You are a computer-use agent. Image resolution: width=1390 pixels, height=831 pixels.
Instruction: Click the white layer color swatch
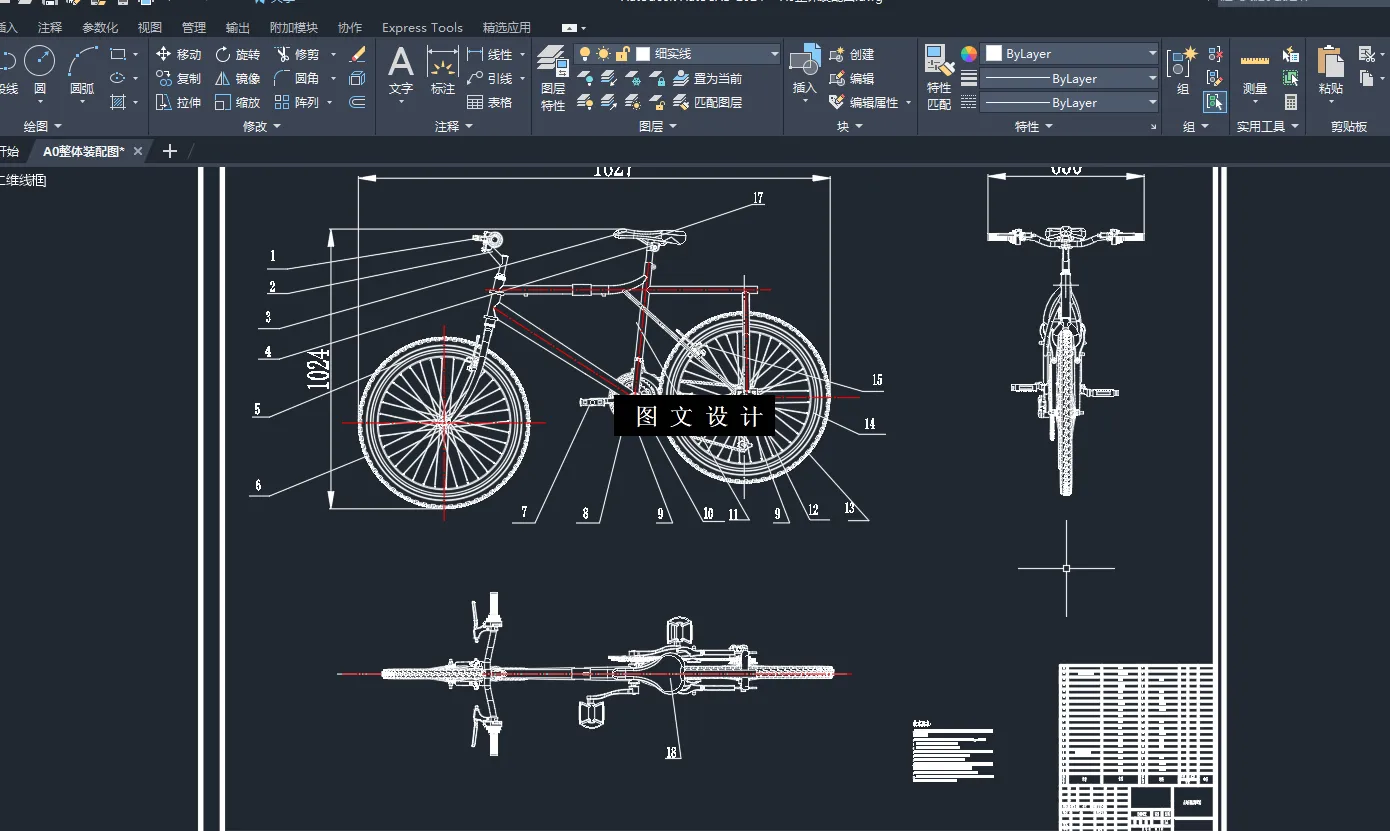[x=643, y=54]
